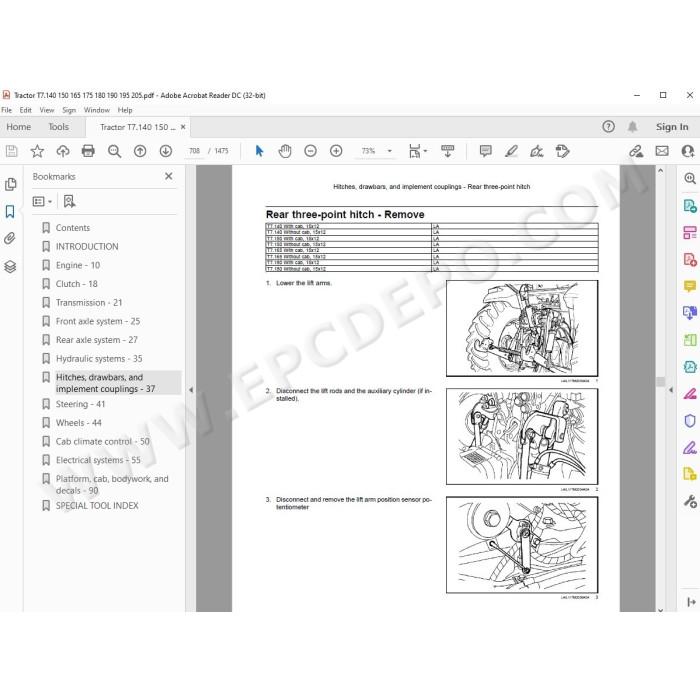700x700 pixels.
Task: Open the Help menu
Action: (125, 110)
